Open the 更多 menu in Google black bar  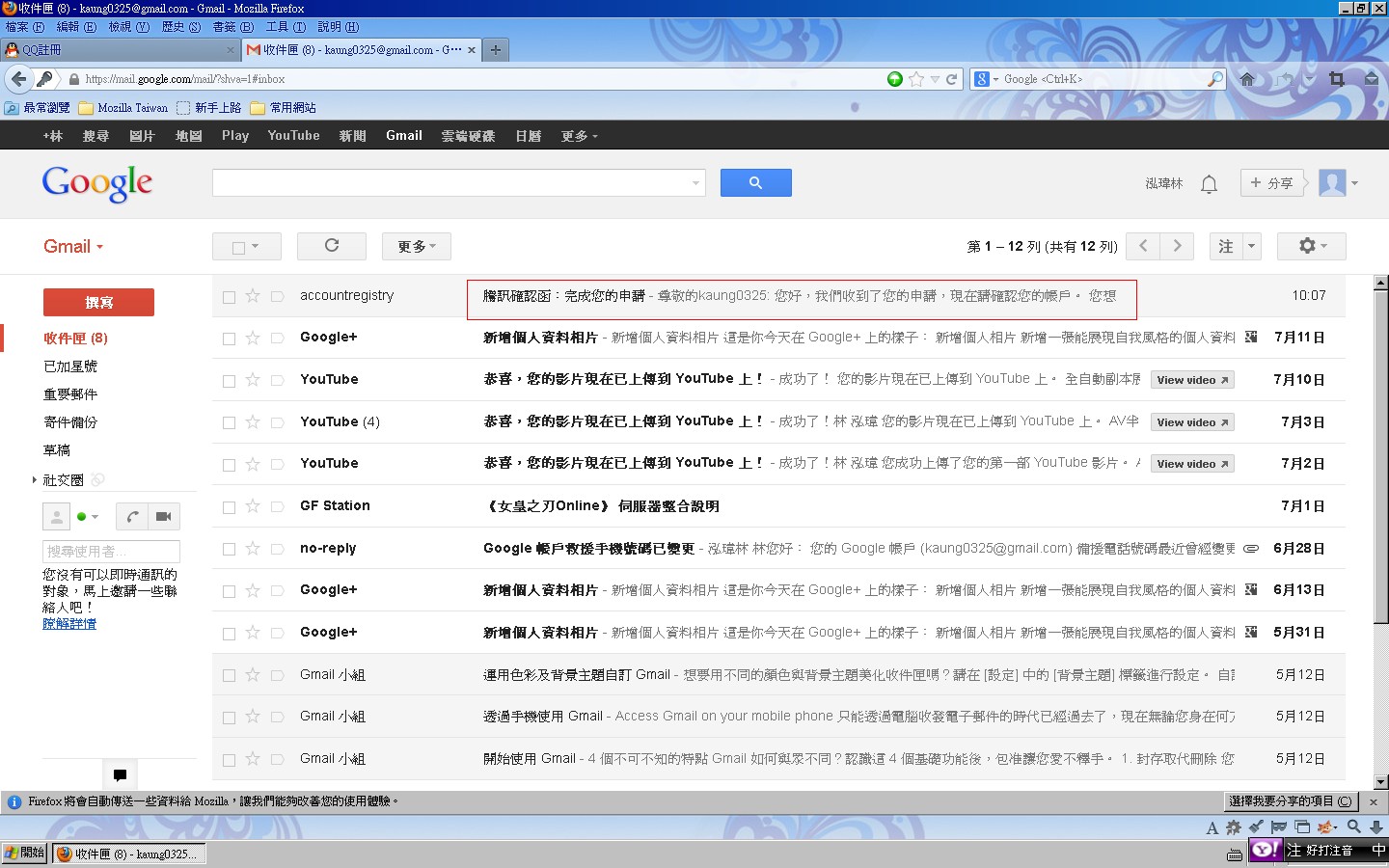(580, 136)
